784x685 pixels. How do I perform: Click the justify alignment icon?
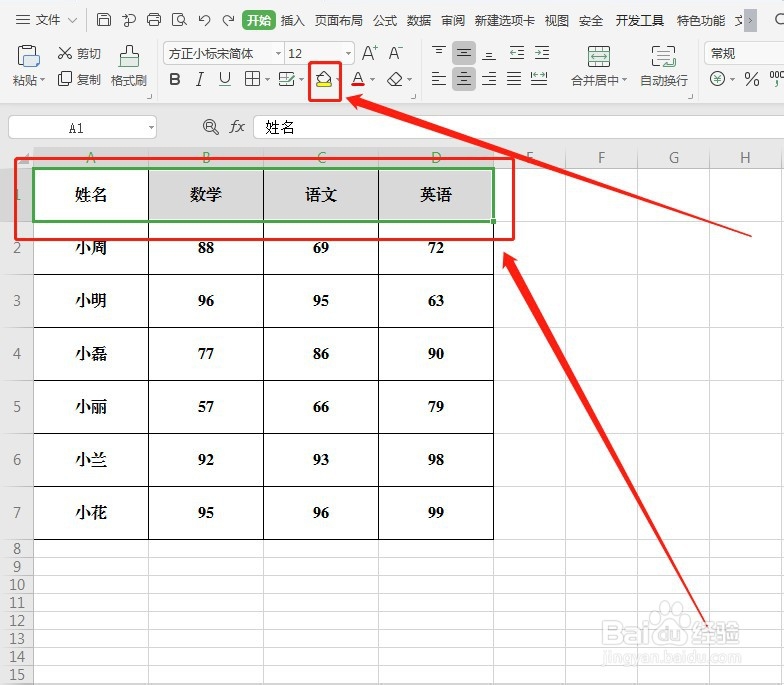coord(514,79)
